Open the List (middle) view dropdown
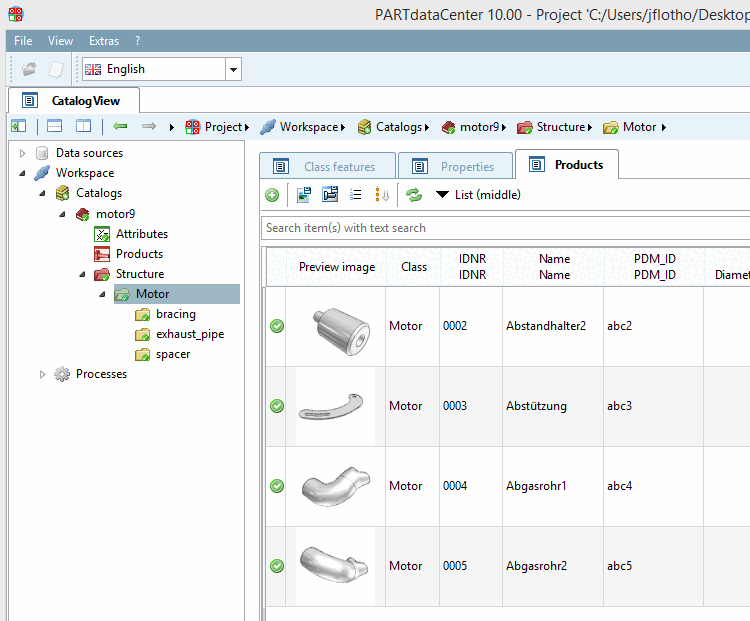750x621 pixels. (x=478, y=195)
